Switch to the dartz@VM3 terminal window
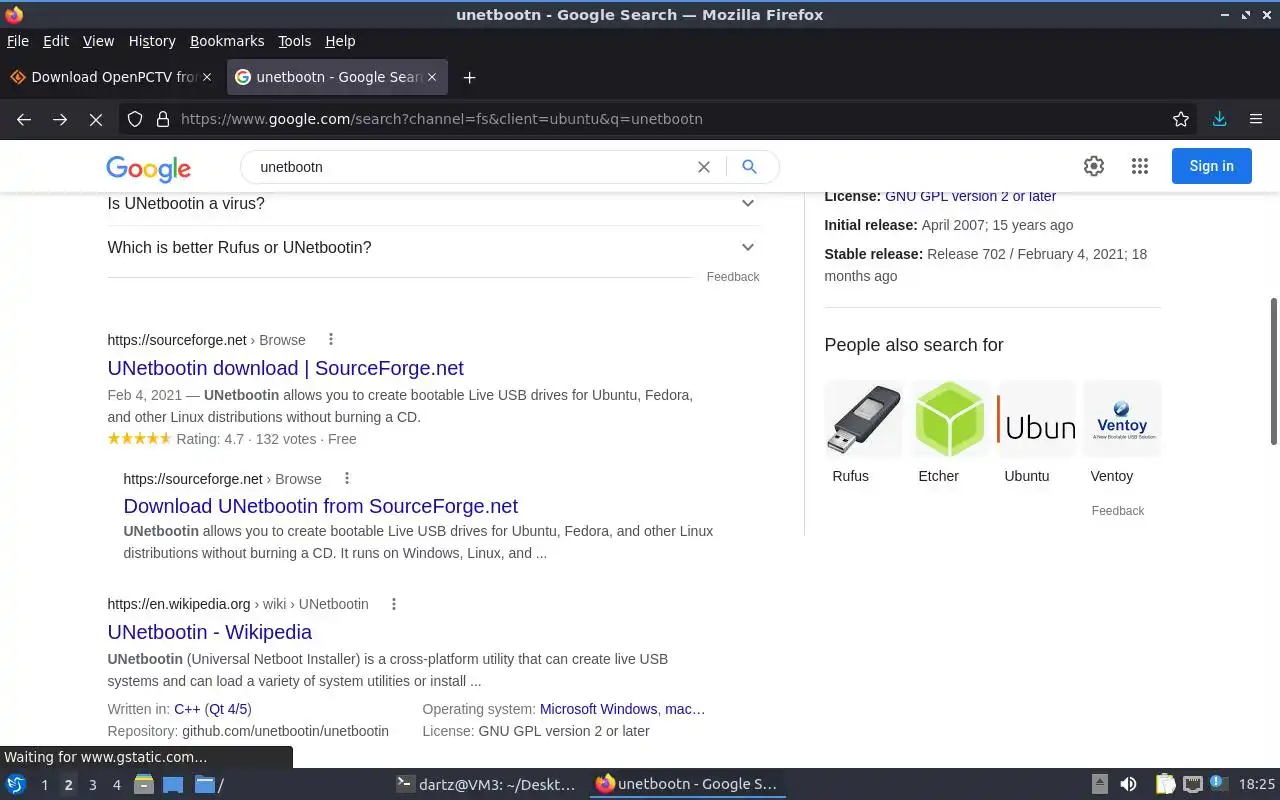Viewport: 1280px width, 800px height. (486, 785)
